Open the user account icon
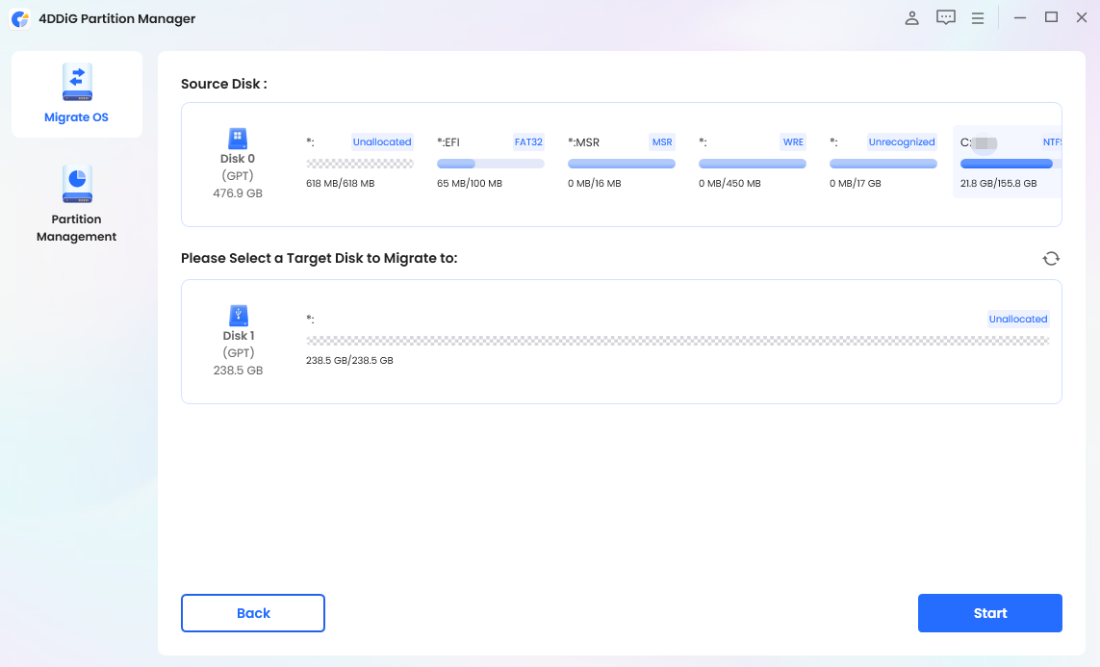The height and width of the screenshot is (667, 1100). pyautogui.click(x=911, y=18)
